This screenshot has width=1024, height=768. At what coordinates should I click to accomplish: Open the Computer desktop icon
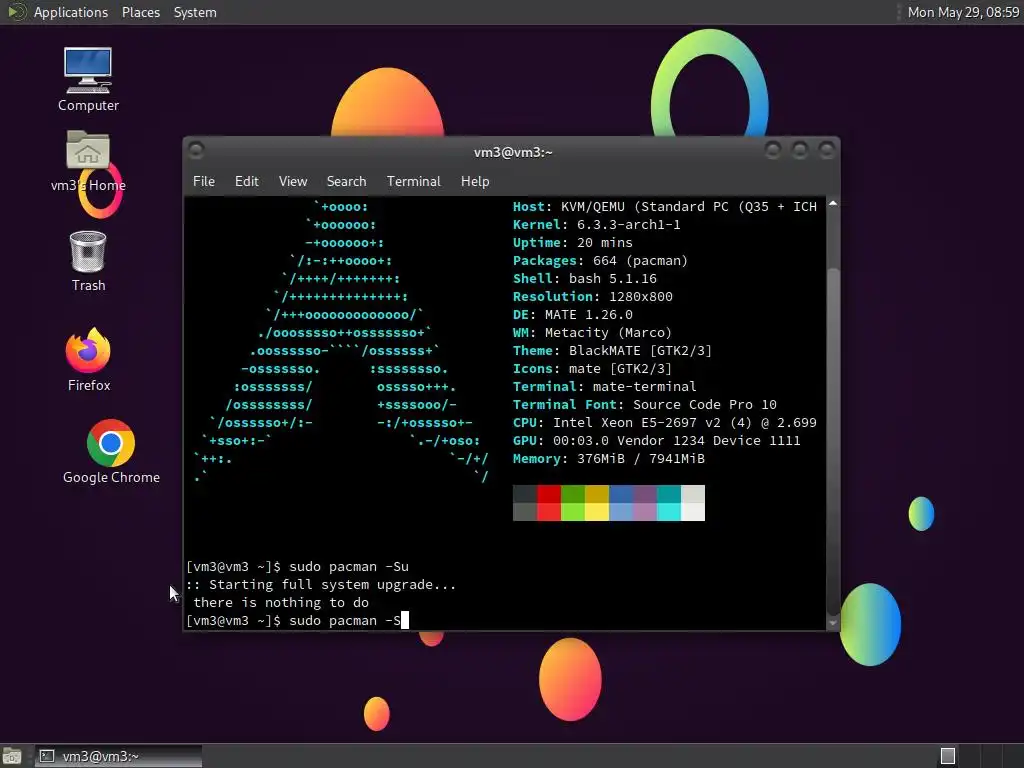point(88,79)
